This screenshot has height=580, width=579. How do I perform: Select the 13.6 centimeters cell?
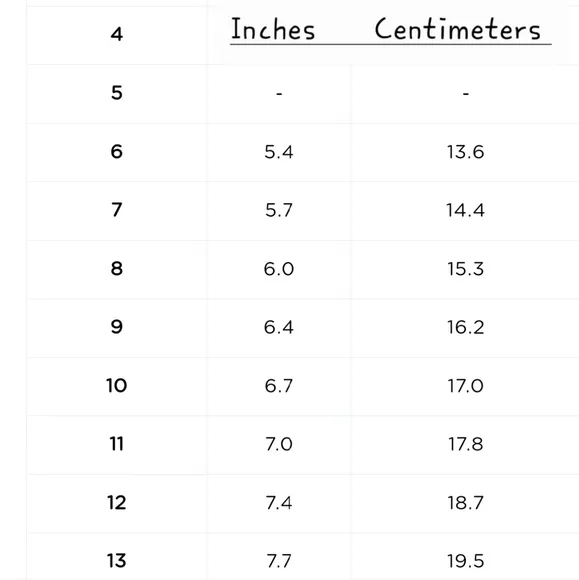click(x=465, y=152)
